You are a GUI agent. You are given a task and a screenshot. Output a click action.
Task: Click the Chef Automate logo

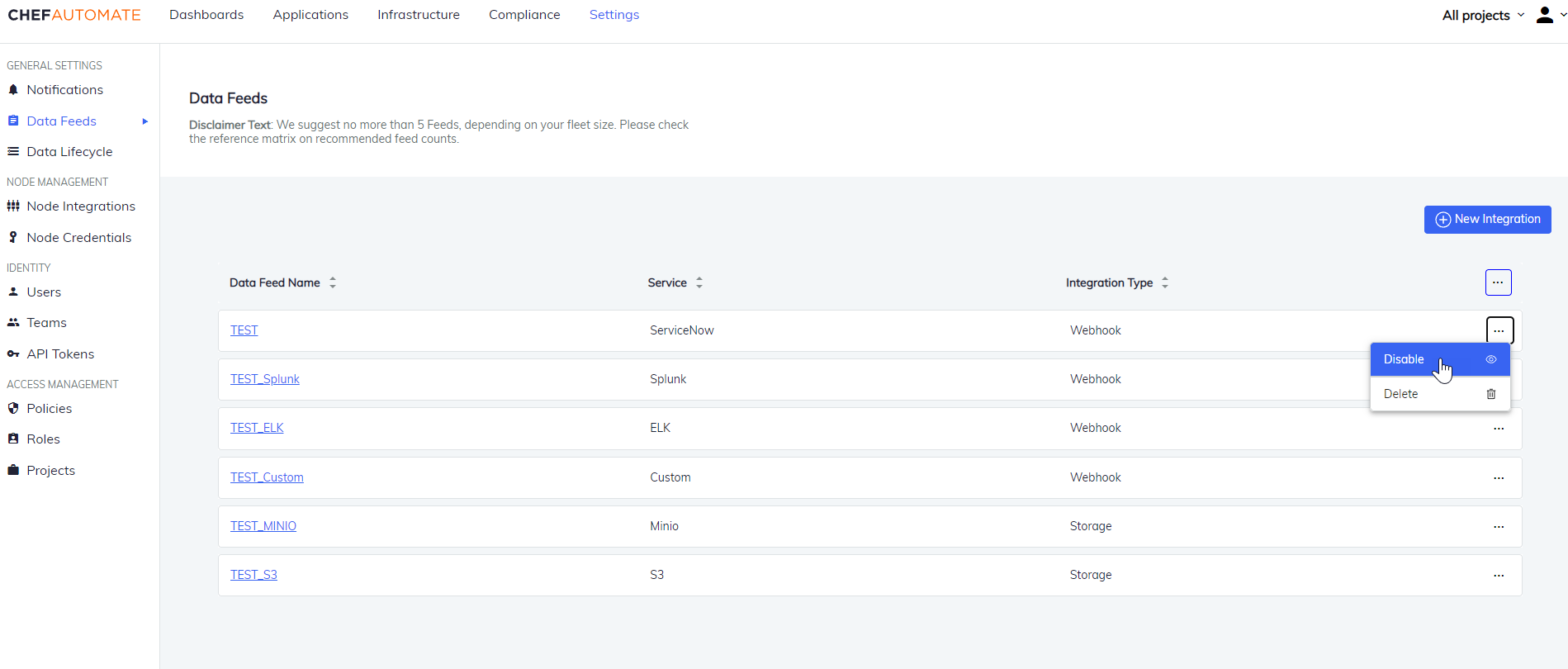point(74,15)
